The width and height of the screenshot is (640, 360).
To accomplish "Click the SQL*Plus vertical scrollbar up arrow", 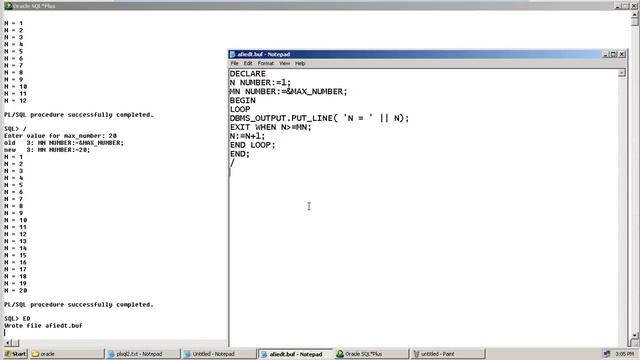I will pyautogui.click(x=635, y=16).
